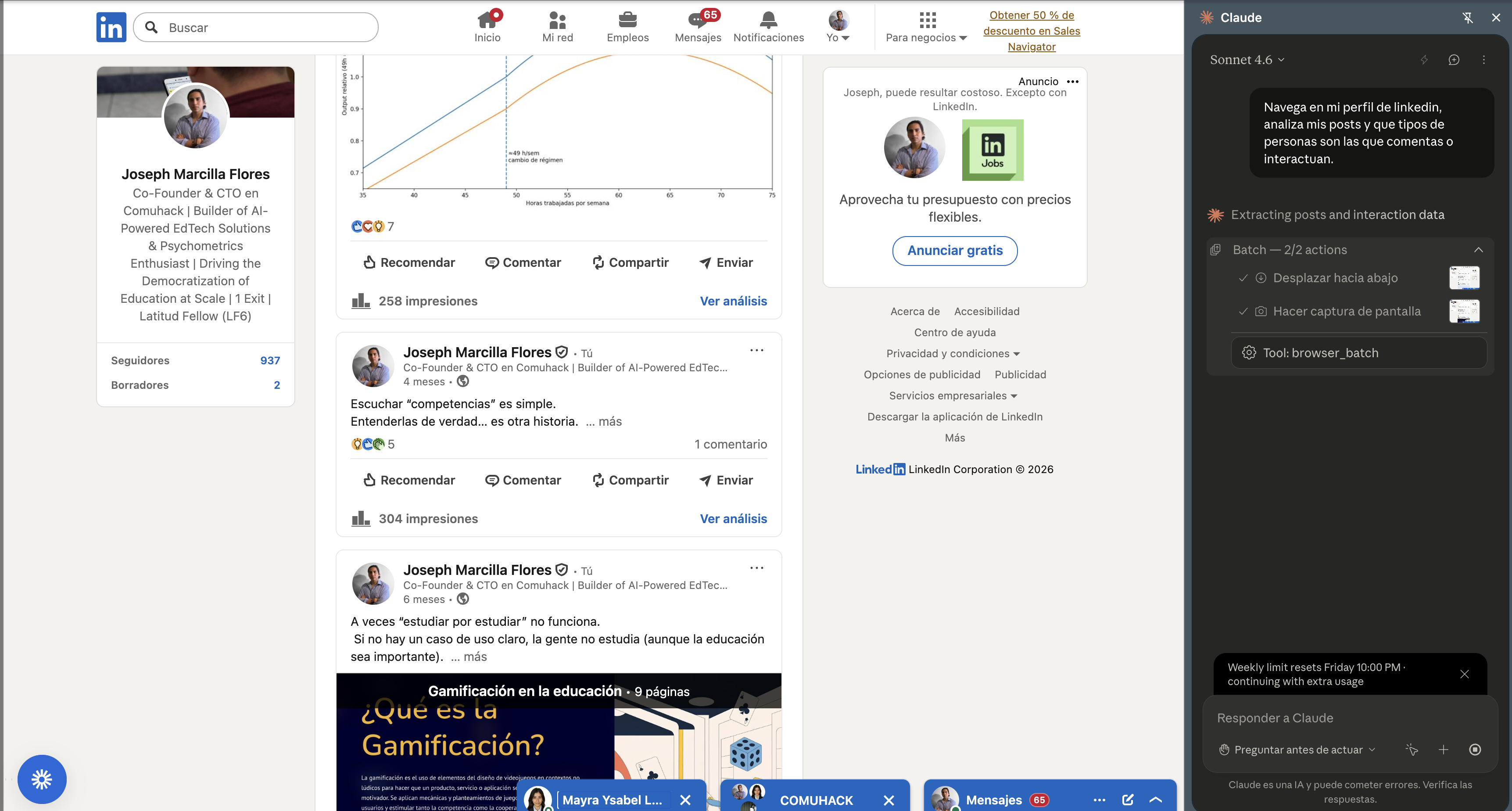Open Descargar la aplicación de LinkedIn link
The height and width of the screenshot is (811, 1512).
[954, 417]
